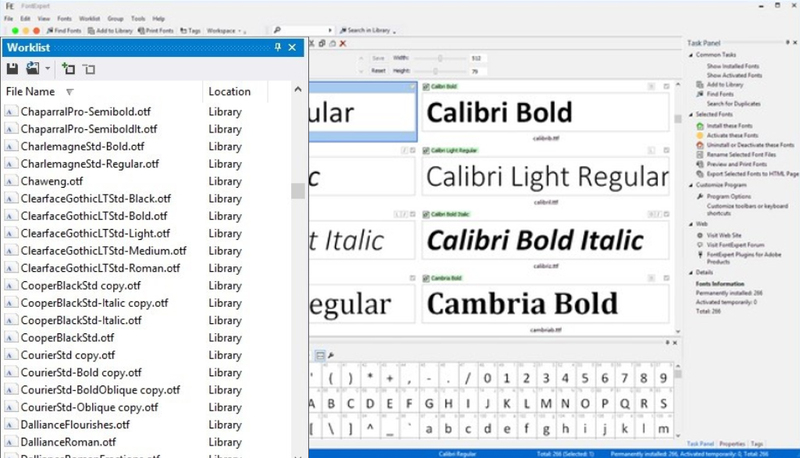This screenshot has height=458, width=800.
Task: Open the View menu
Action: click(44, 18)
